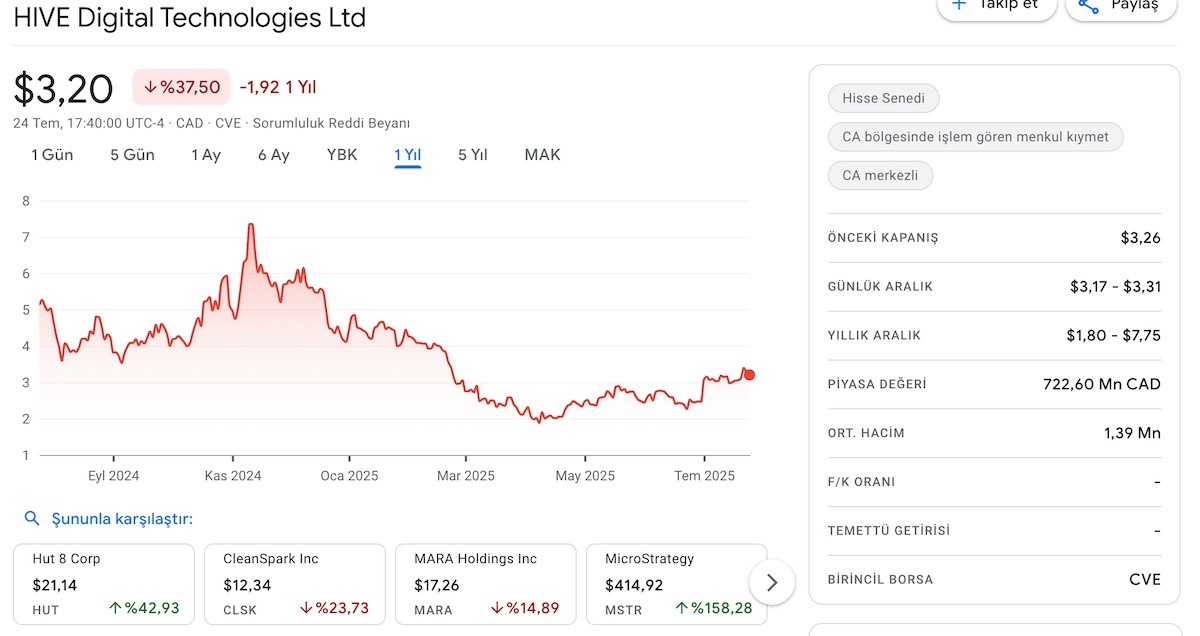Viewport: 1200px width, 636px height.
Task: Click the May 2025 axis label
Action: (x=584, y=476)
